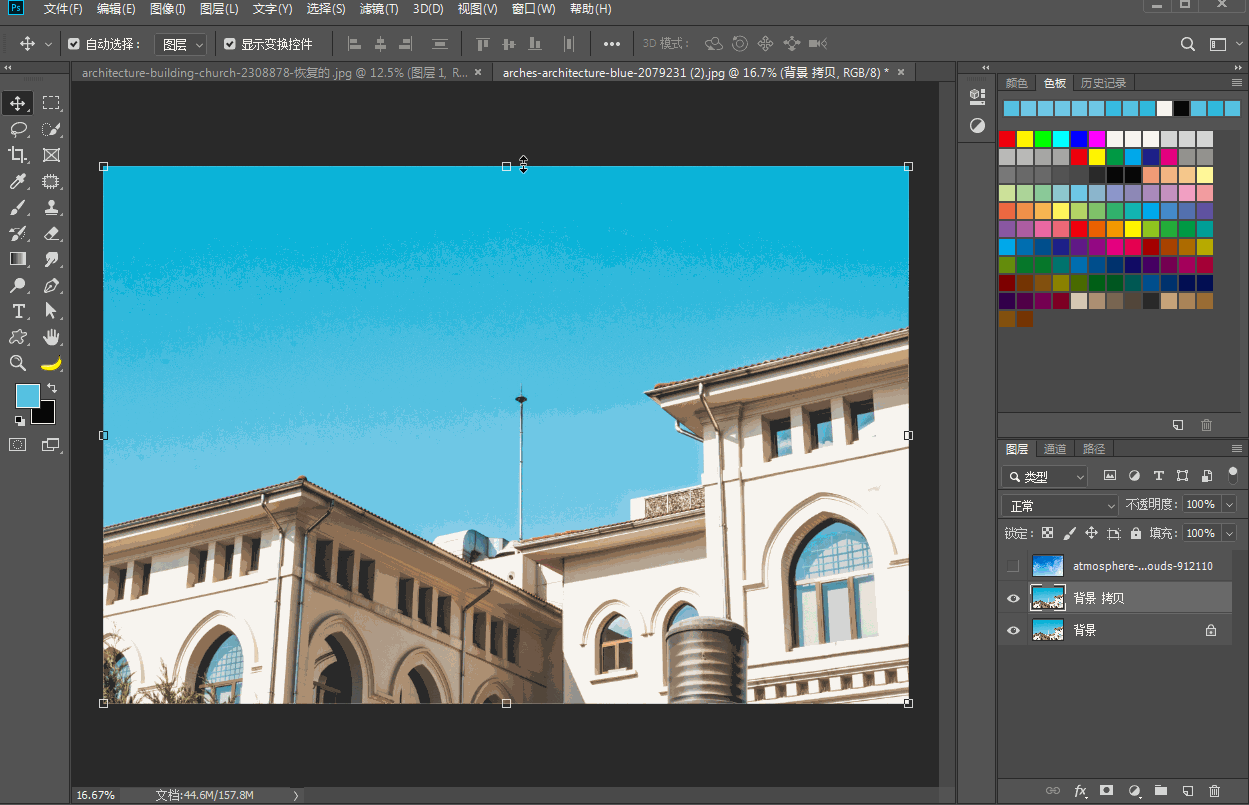Click the background color swatch
Image resolution: width=1249 pixels, height=805 pixels.
point(45,413)
